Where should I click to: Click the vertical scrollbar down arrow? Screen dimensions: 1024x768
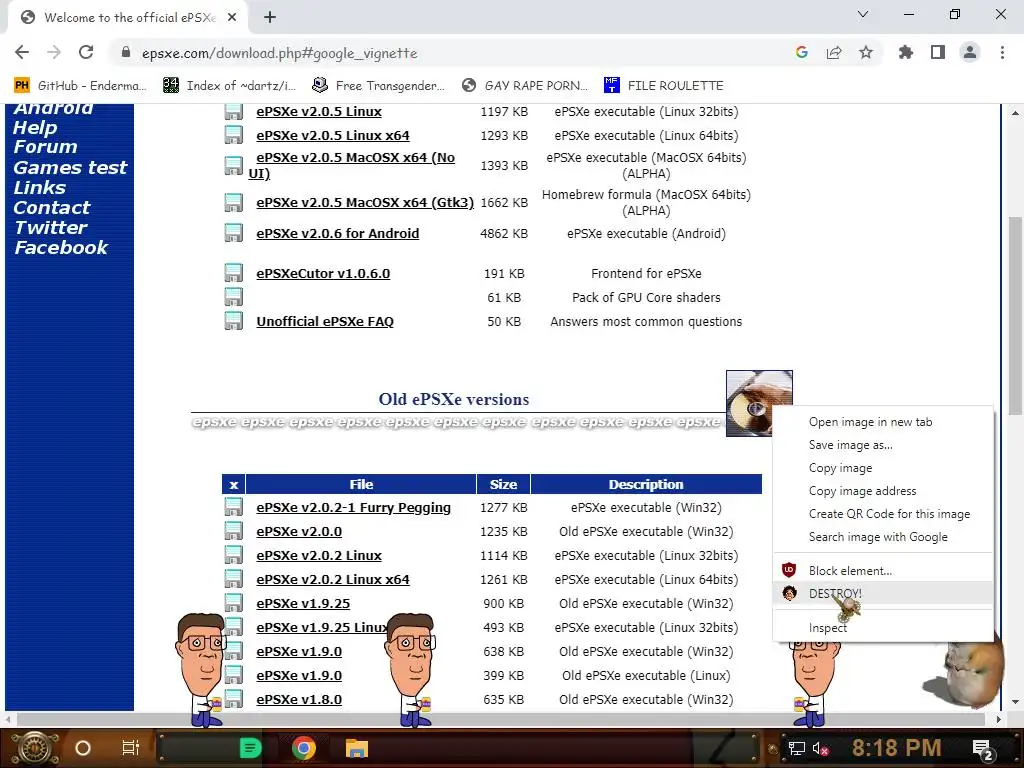(1015, 702)
